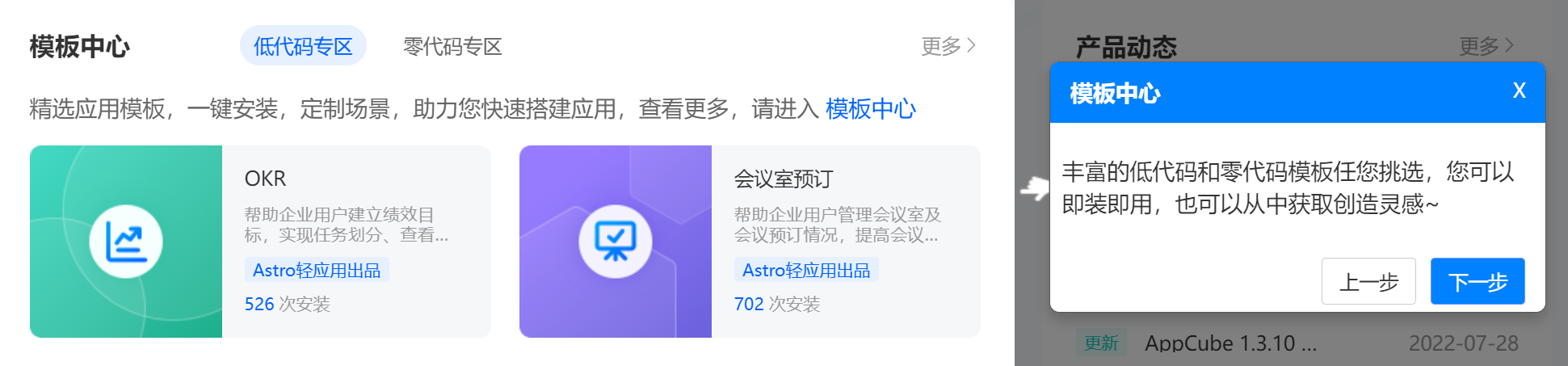Click the OKR green thumbnail image
The width and height of the screenshot is (1568, 366).
click(x=126, y=242)
